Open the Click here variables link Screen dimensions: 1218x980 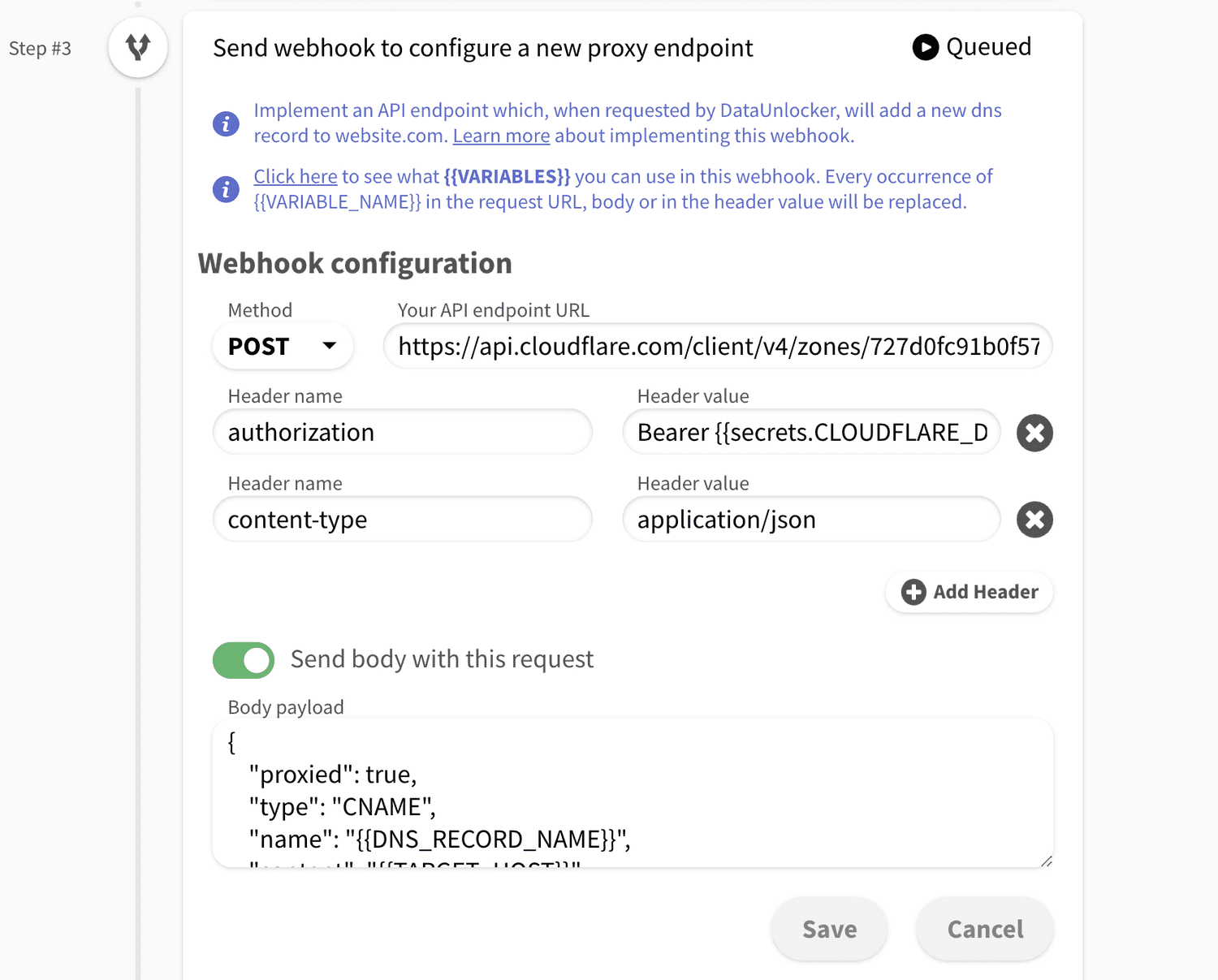tap(295, 176)
